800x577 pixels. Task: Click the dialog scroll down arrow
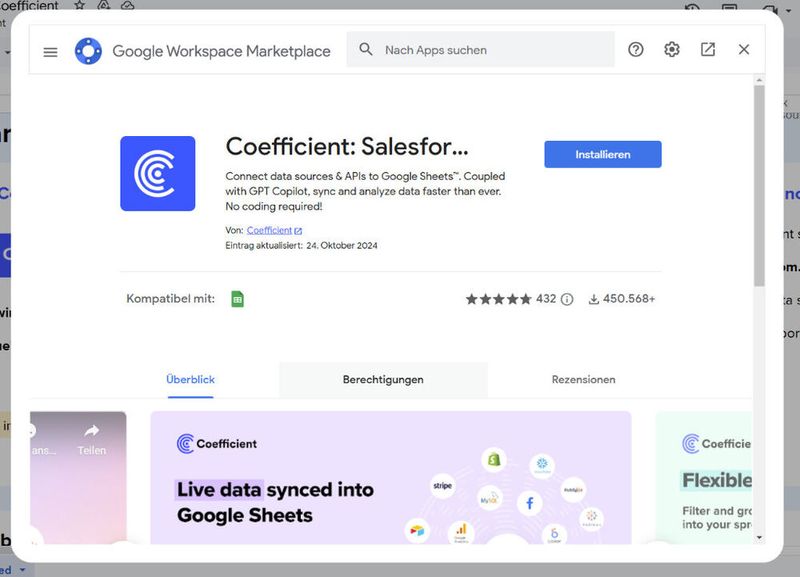[759, 537]
